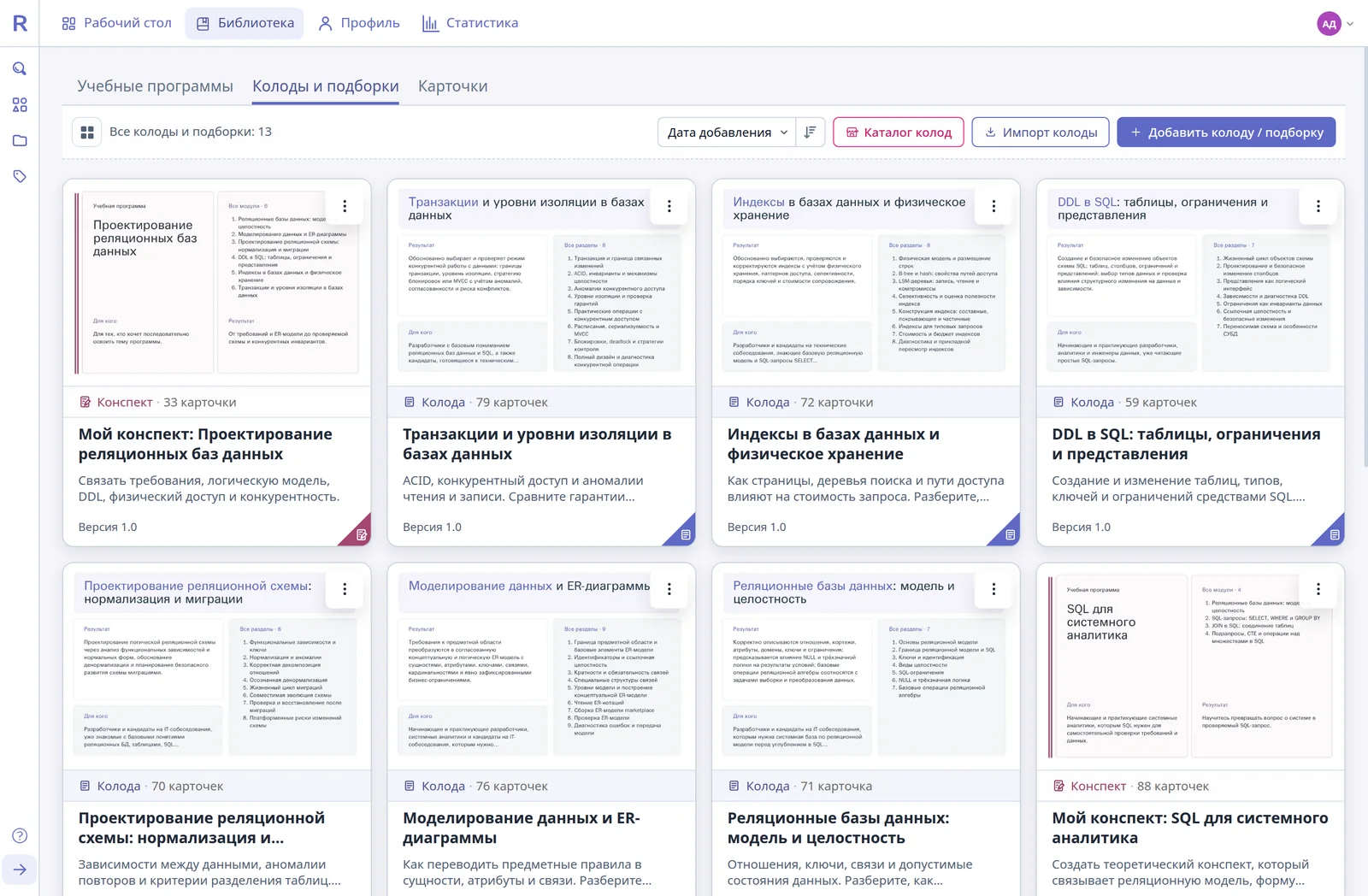Click the page vertical scrollbar

[x=1364, y=256]
